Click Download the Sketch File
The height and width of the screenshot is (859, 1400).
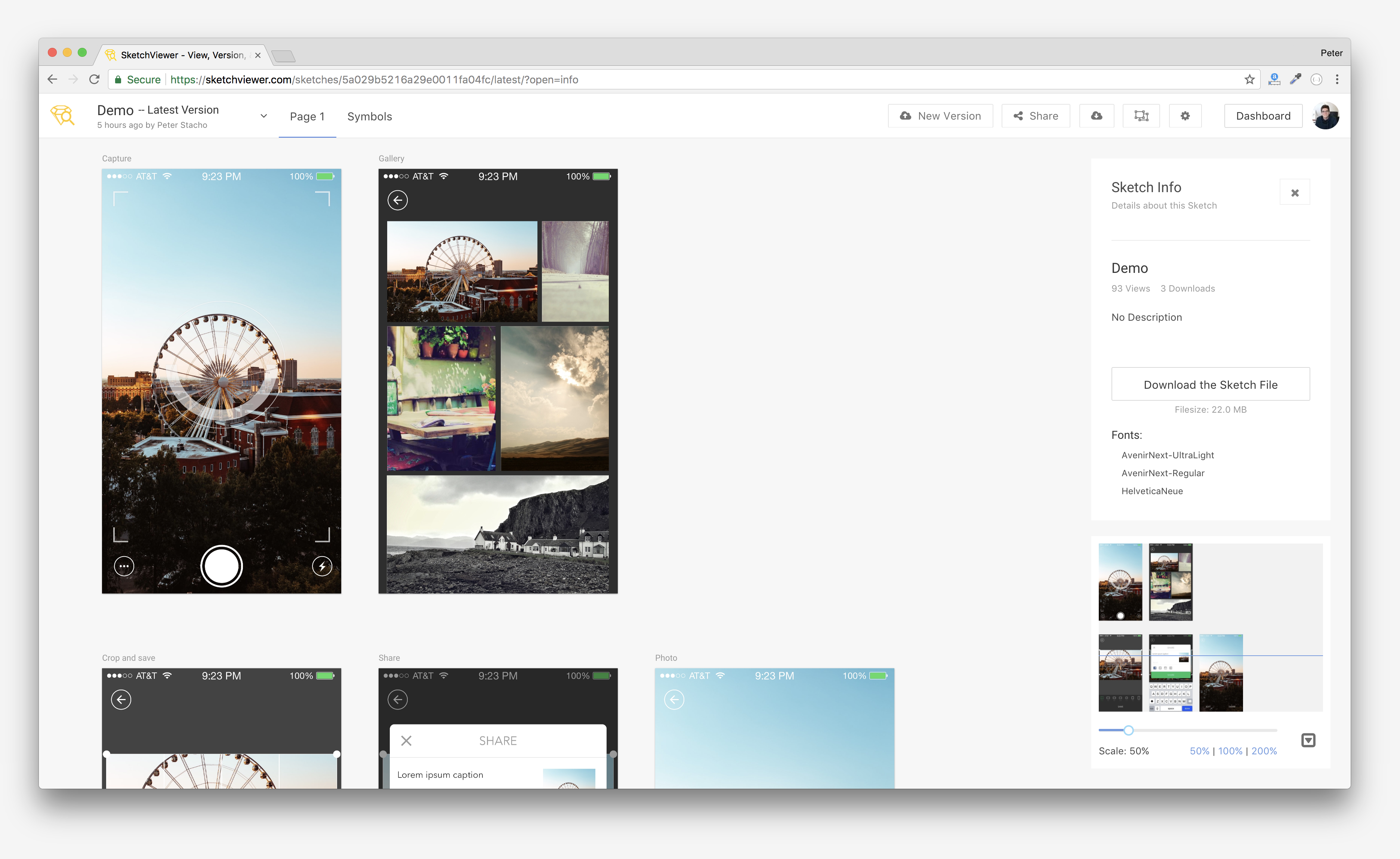[x=1210, y=384]
